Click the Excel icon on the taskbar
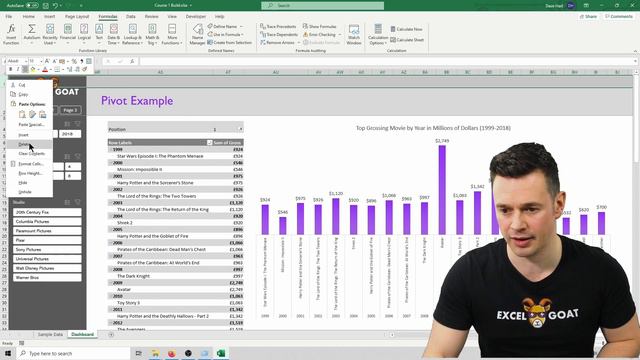Viewport: 640px width, 360px height. pyautogui.click(x=221, y=353)
